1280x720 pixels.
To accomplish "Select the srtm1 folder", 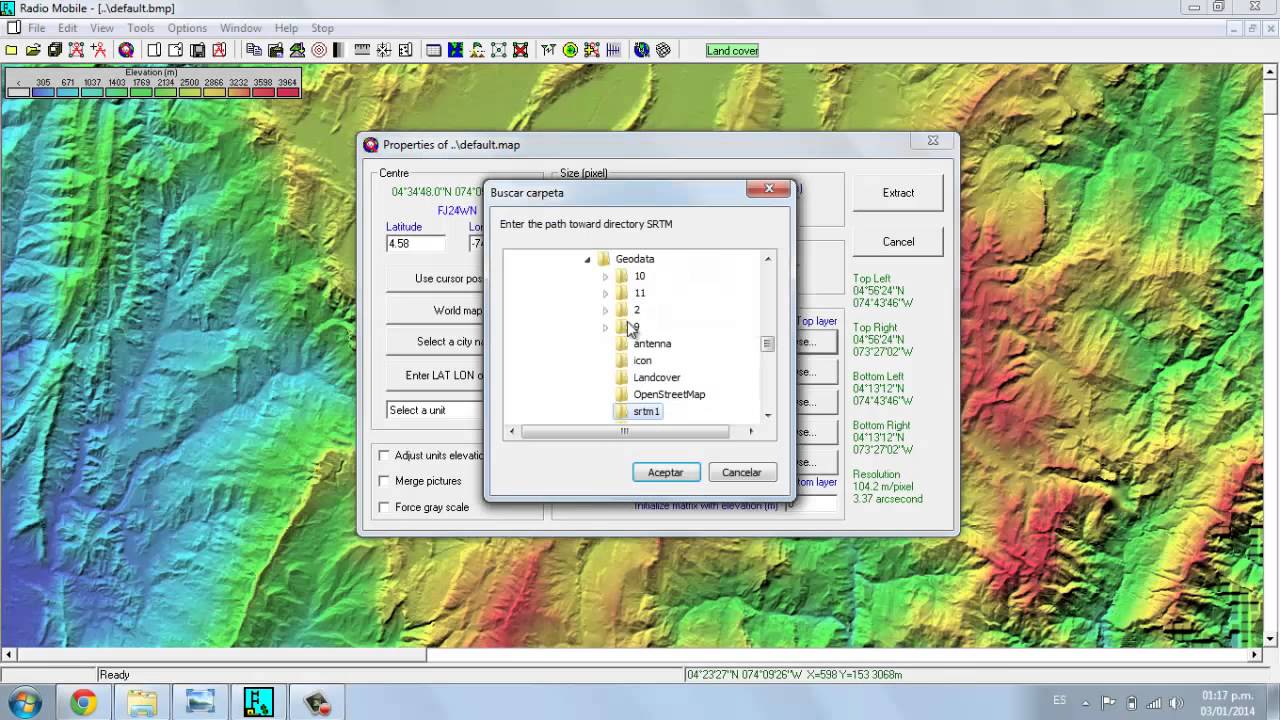I will coord(646,411).
